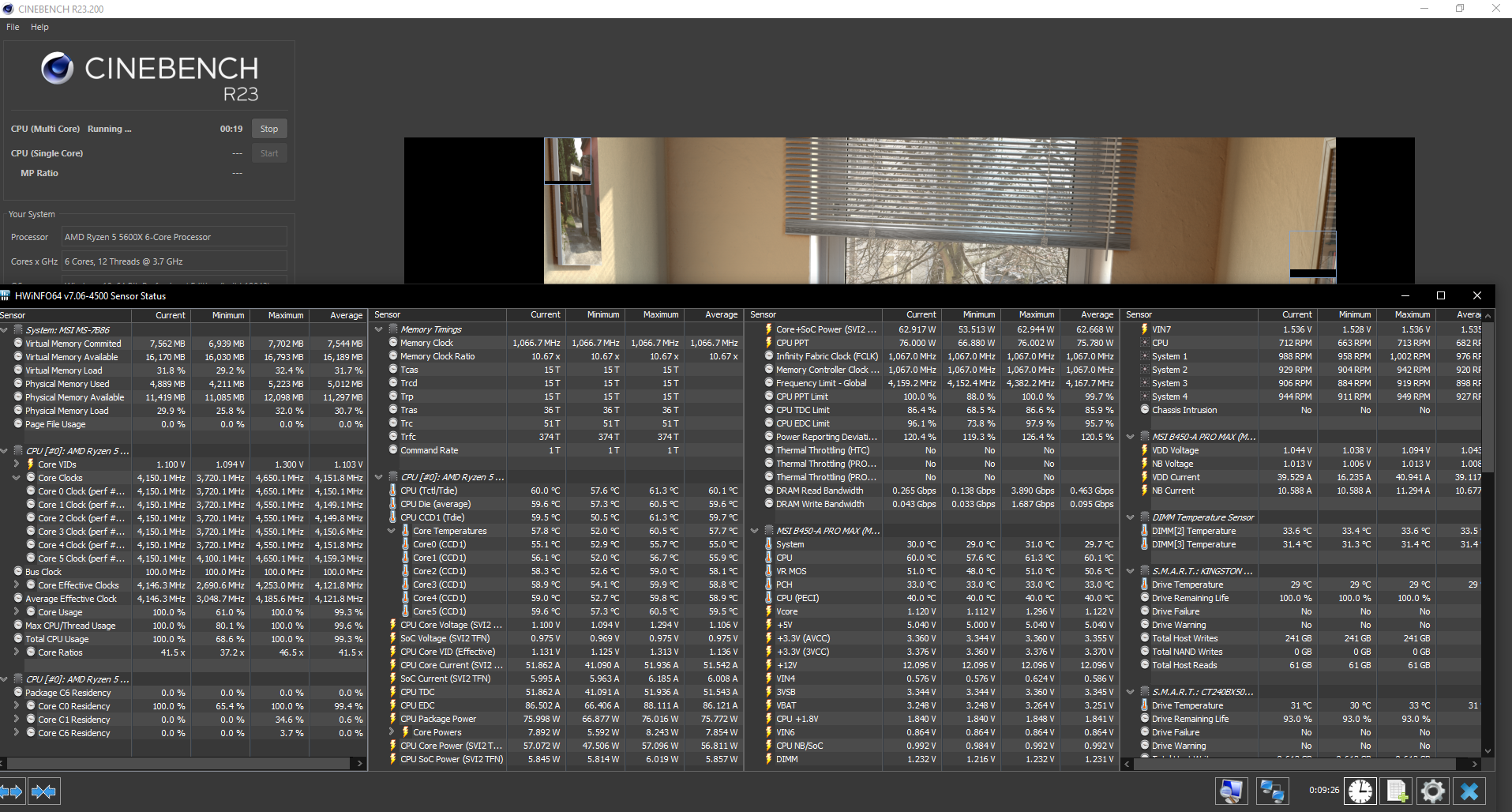Expand the Core Effective Clocks row
Screen dimensions: 1512x812
click(17, 585)
